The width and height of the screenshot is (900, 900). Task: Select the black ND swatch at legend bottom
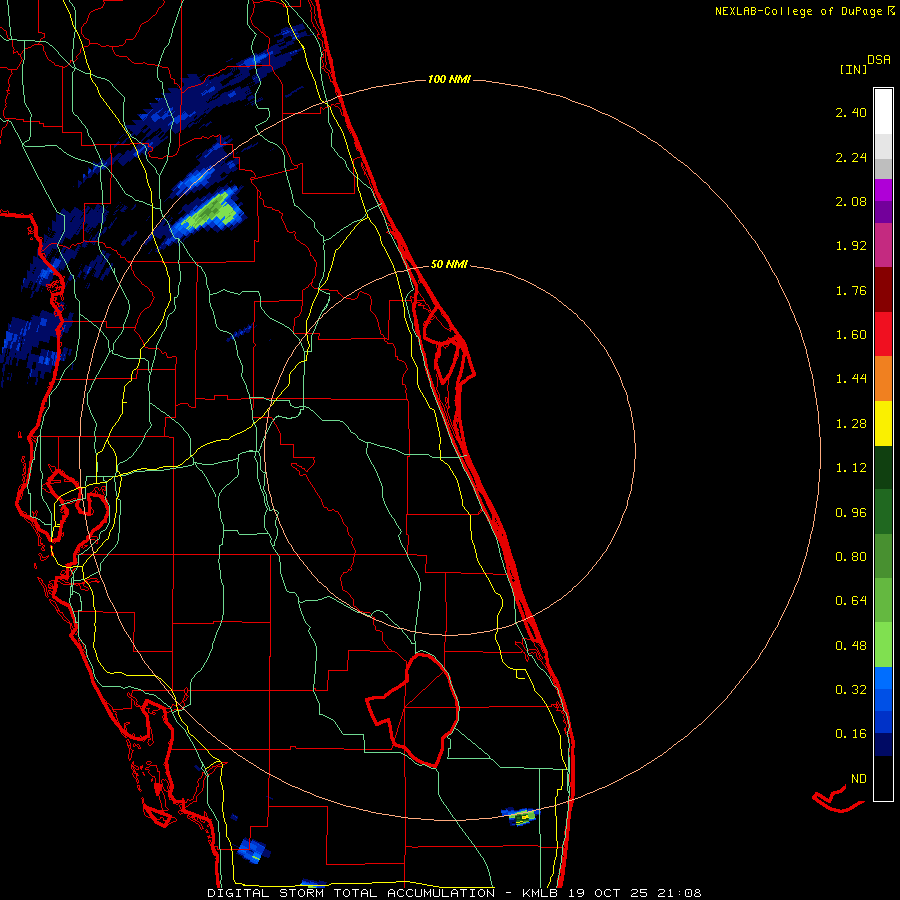pyautogui.click(x=883, y=778)
